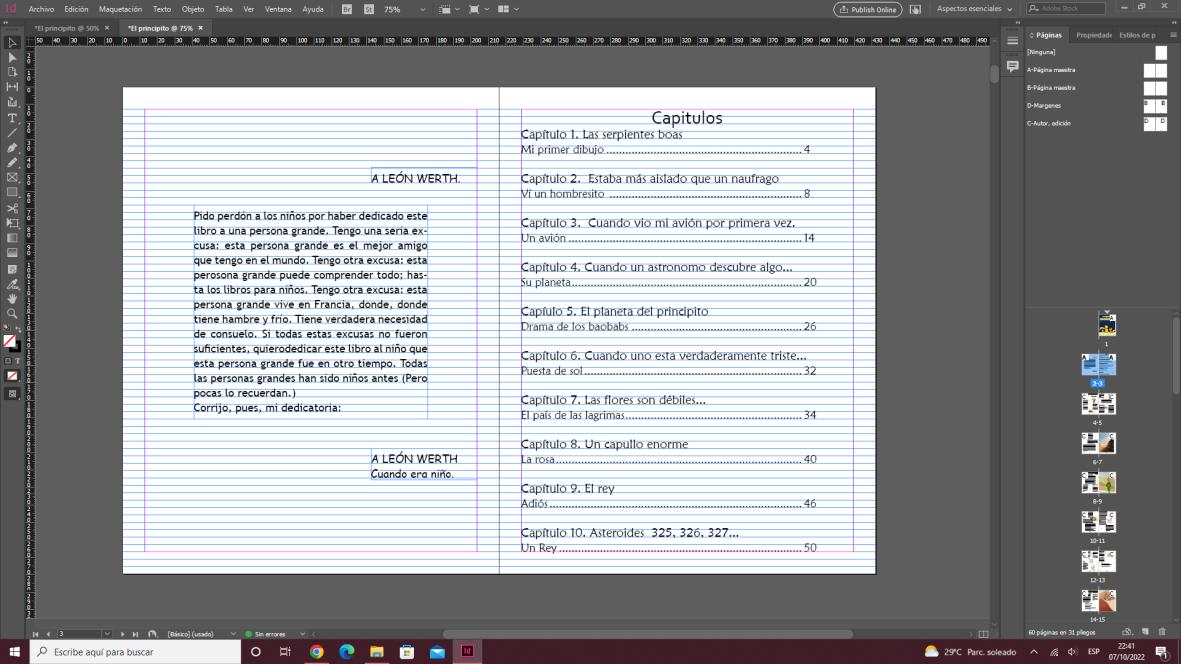Screen dimensions: 1181x664
Task: Select the Type tool
Action: point(12,118)
